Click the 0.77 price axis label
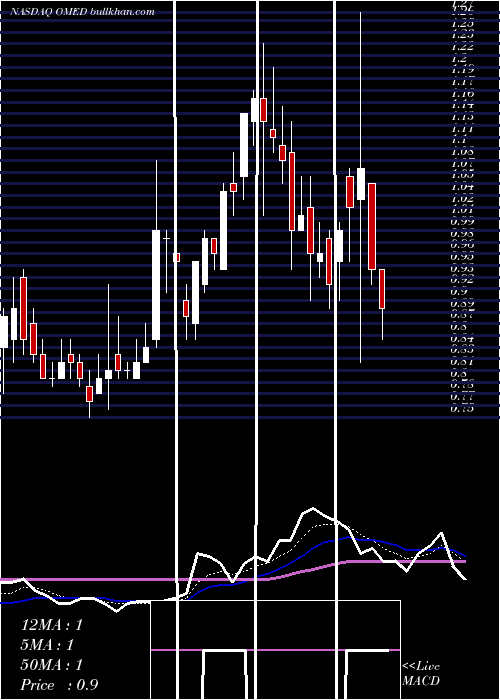The width and height of the screenshot is (500, 700). pos(462,396)
